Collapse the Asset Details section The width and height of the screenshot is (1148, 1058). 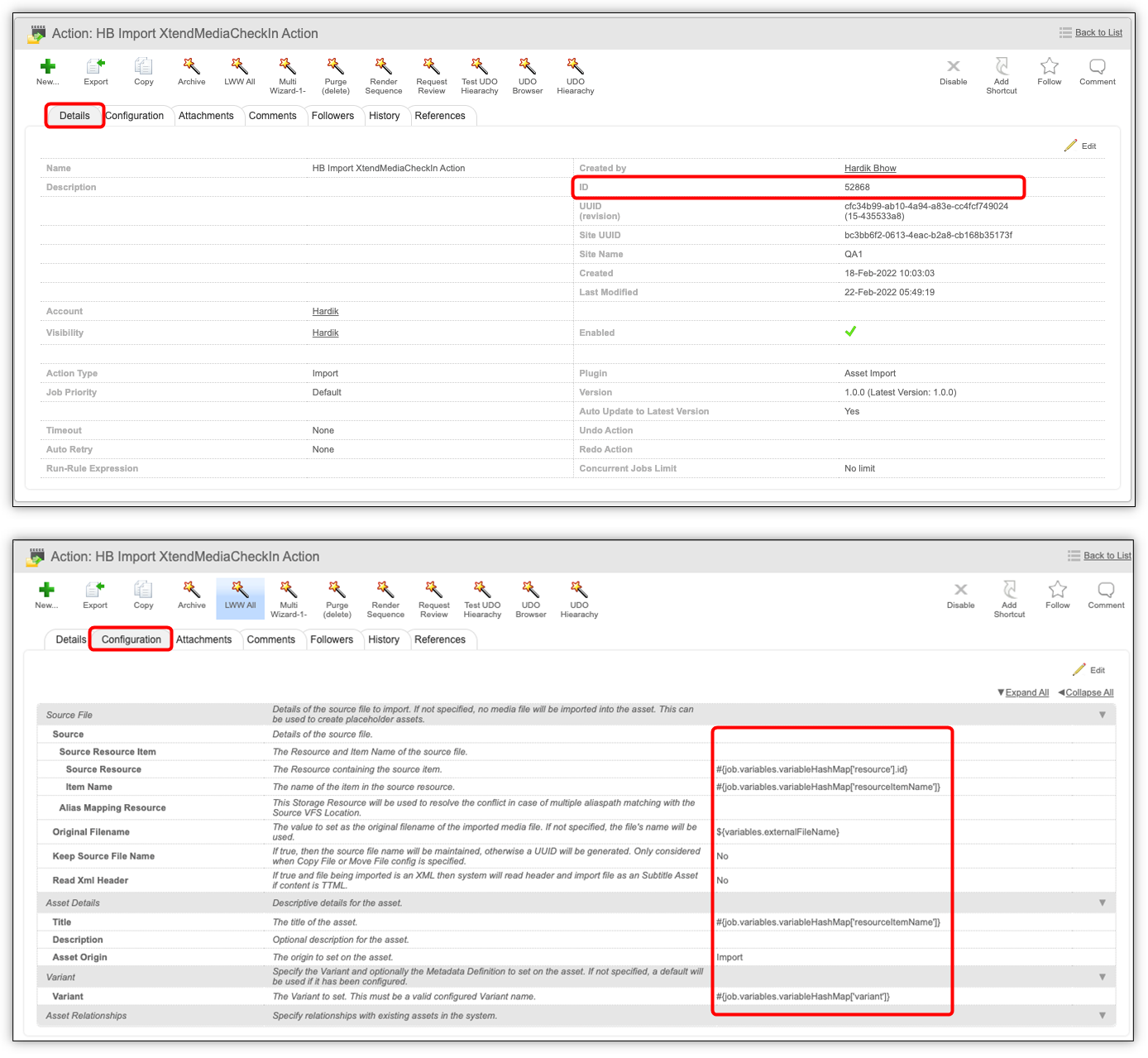[1102, 902]
